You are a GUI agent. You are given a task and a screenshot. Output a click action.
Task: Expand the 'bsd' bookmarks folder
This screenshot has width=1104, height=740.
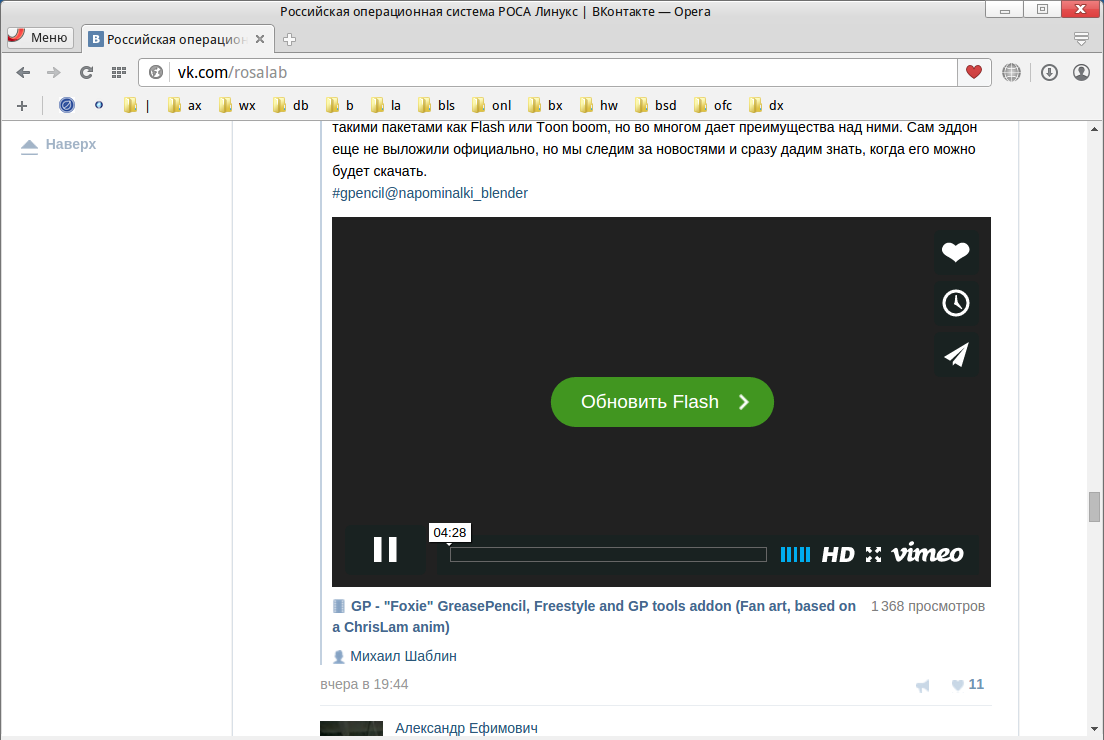pos(656,105)
